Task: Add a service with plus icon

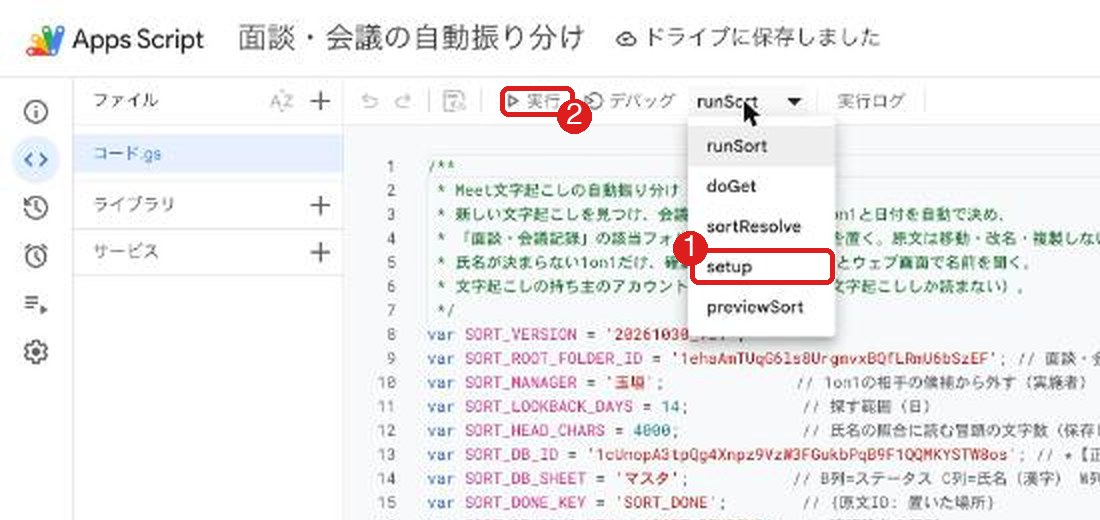Action: [x=320, y=252]
